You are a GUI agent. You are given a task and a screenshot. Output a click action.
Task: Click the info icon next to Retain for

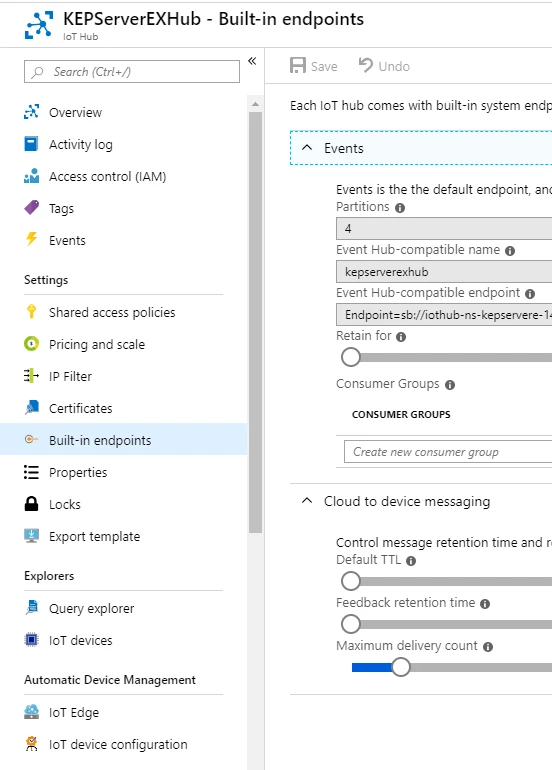(401, 337)
